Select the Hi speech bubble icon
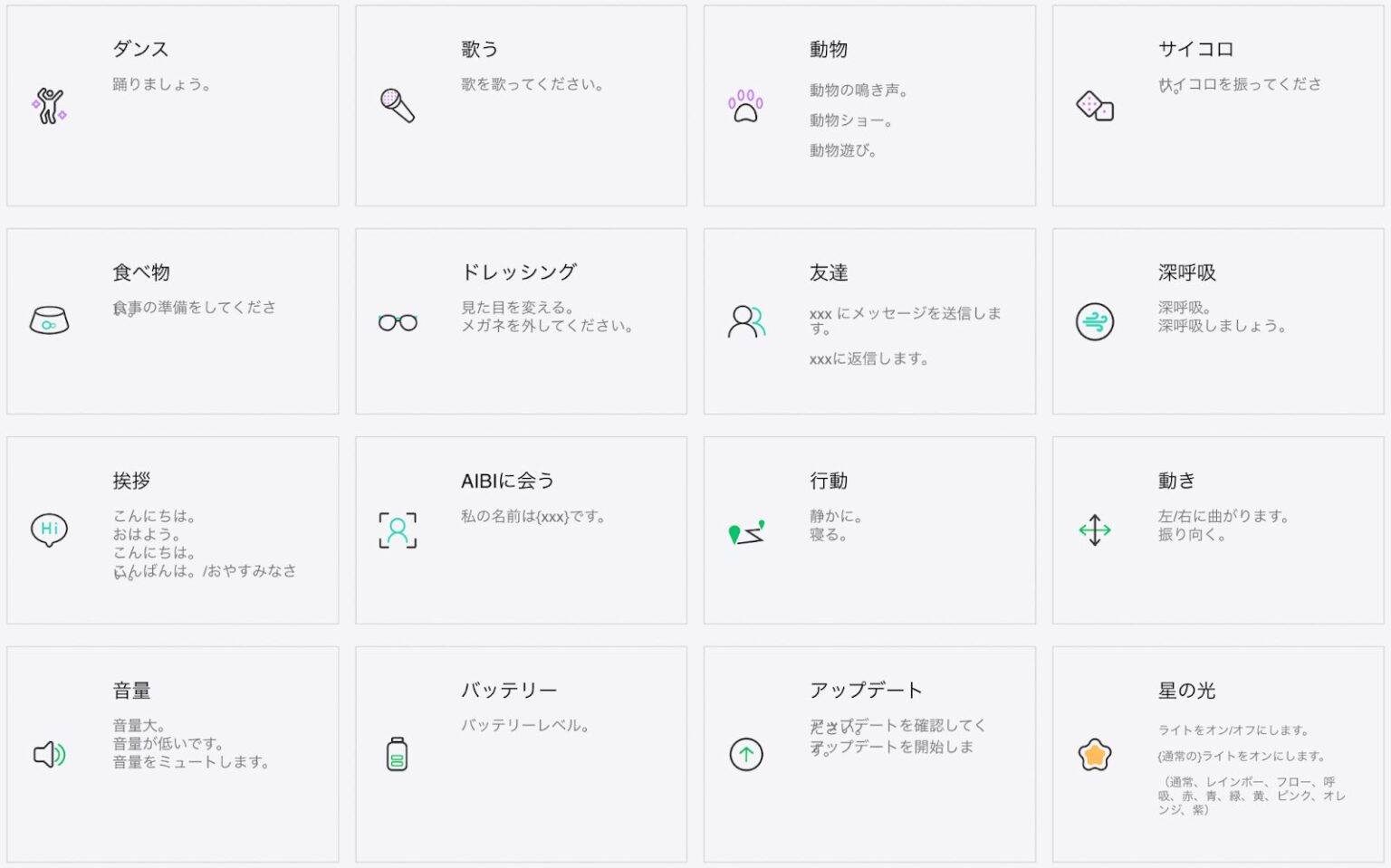The image size is (1391, 868). (x=49, y=530)
